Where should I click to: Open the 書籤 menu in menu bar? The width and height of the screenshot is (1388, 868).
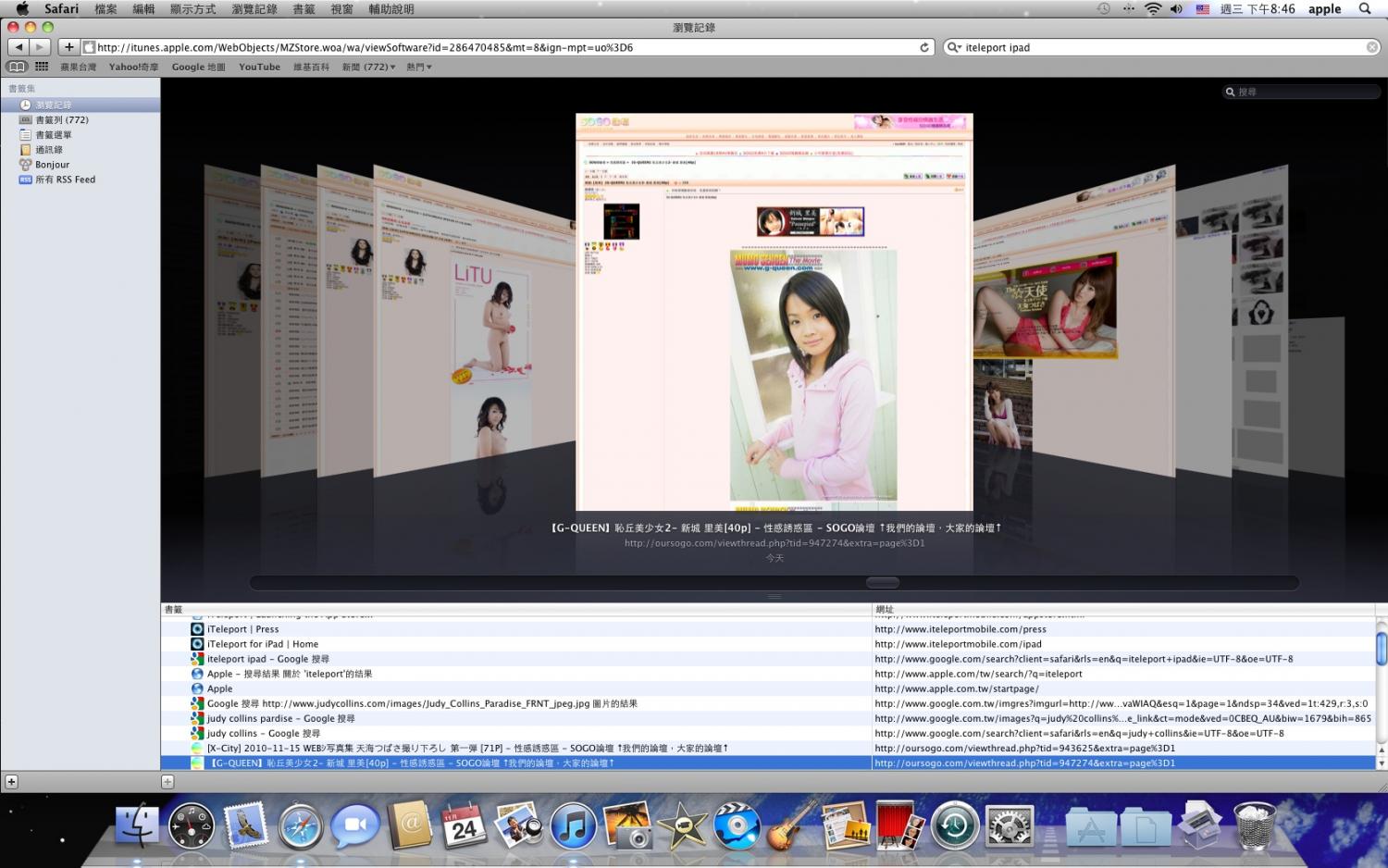pos(304,9)
